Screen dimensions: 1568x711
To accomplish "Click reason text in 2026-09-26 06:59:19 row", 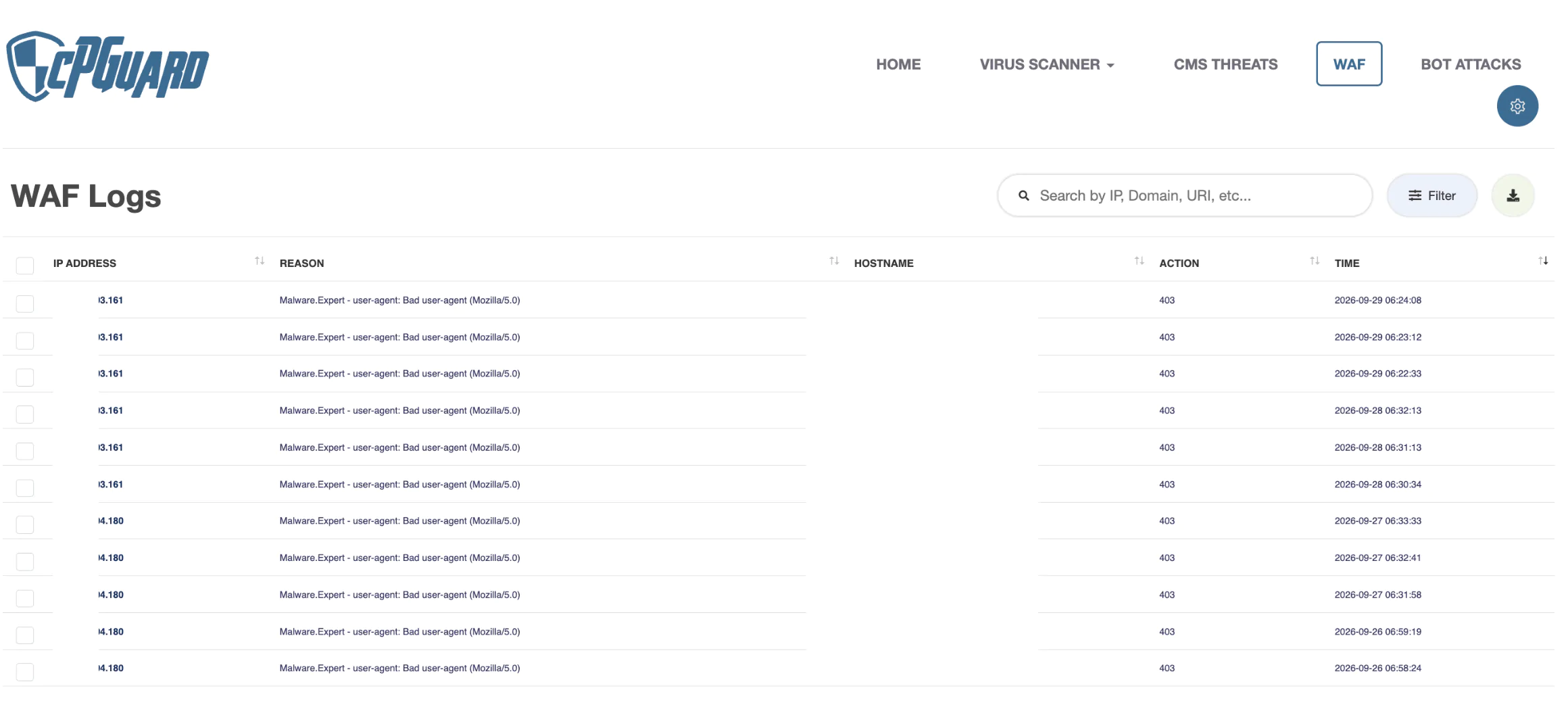I will click(x=399, y=632).
